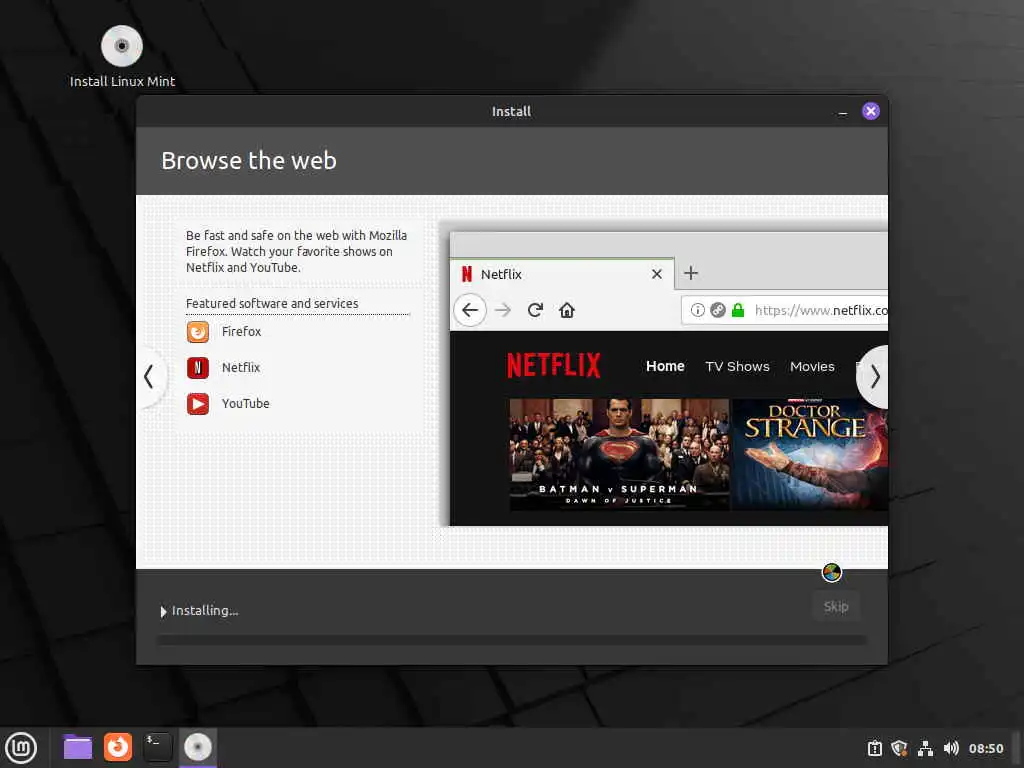Click the 08:50 clock

click(x=985, y=748)
